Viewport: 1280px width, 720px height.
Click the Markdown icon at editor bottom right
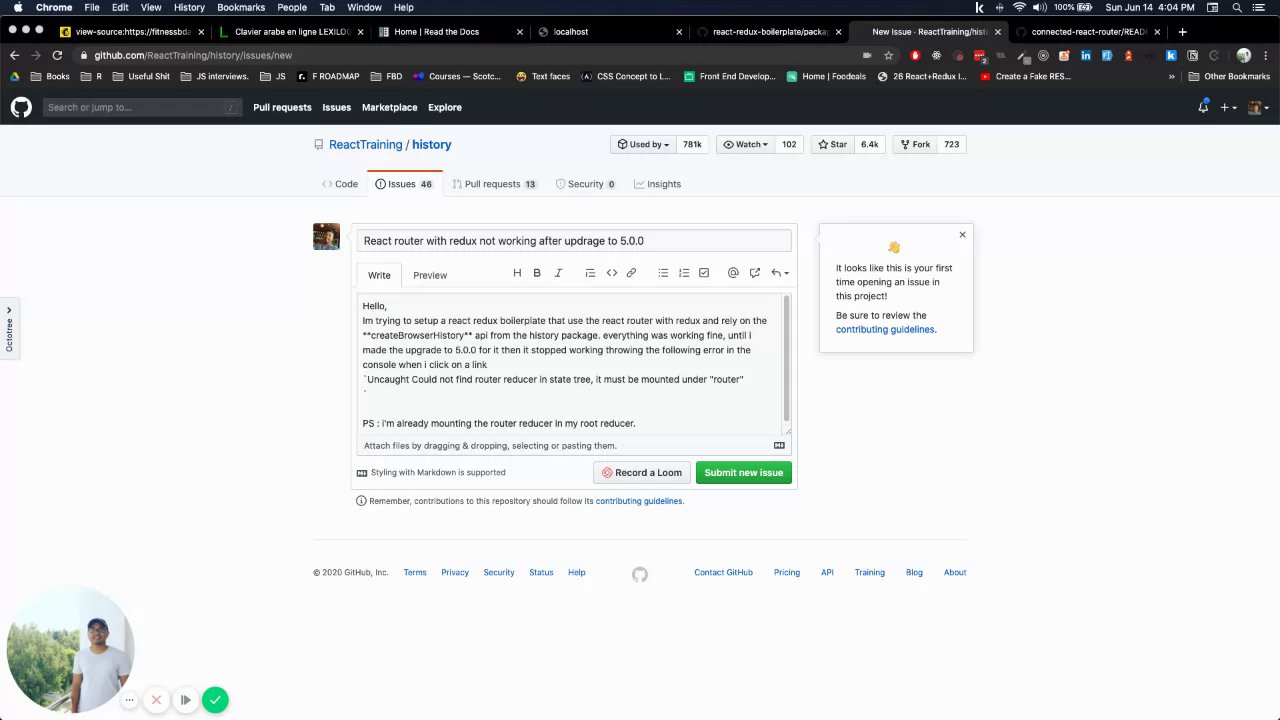[779, 446]
